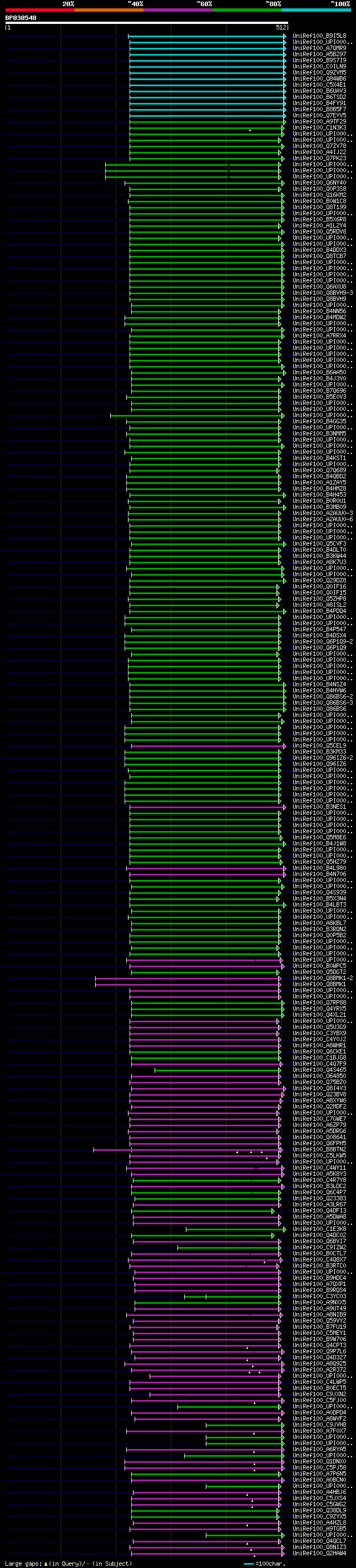Select the UniRef100_C4LWP5 label

(319, 1381)
